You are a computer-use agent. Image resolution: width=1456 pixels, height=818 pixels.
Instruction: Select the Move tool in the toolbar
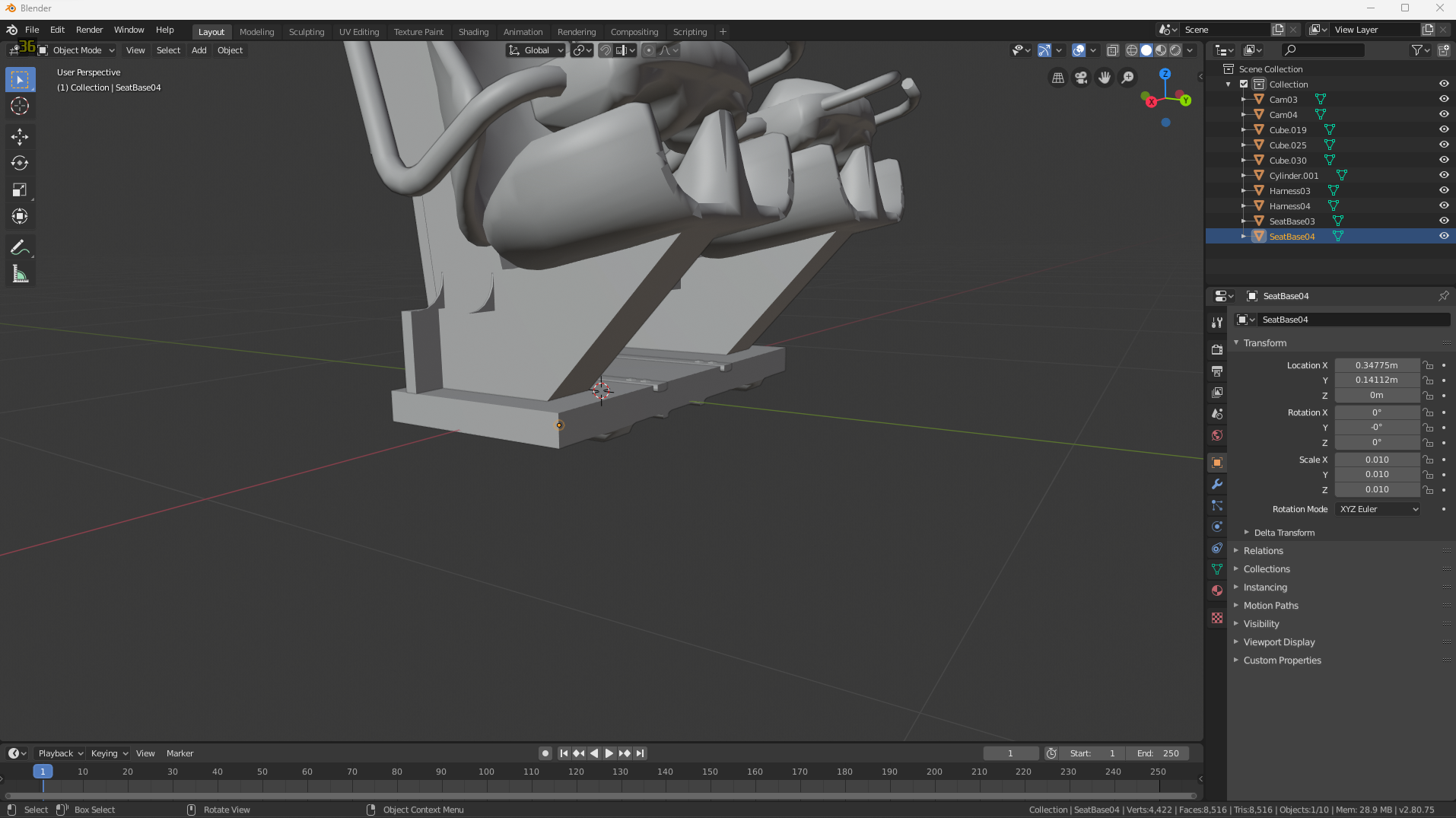pyautogui.click(x=20, y=137)
